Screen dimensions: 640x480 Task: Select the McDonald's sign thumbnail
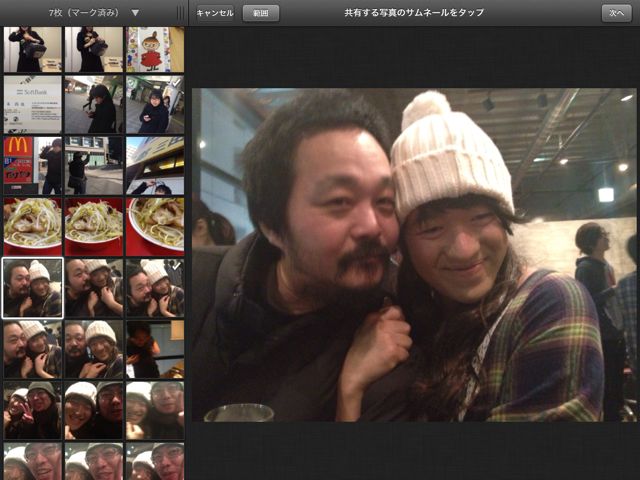pyautogui.click(x=33, y=165)
